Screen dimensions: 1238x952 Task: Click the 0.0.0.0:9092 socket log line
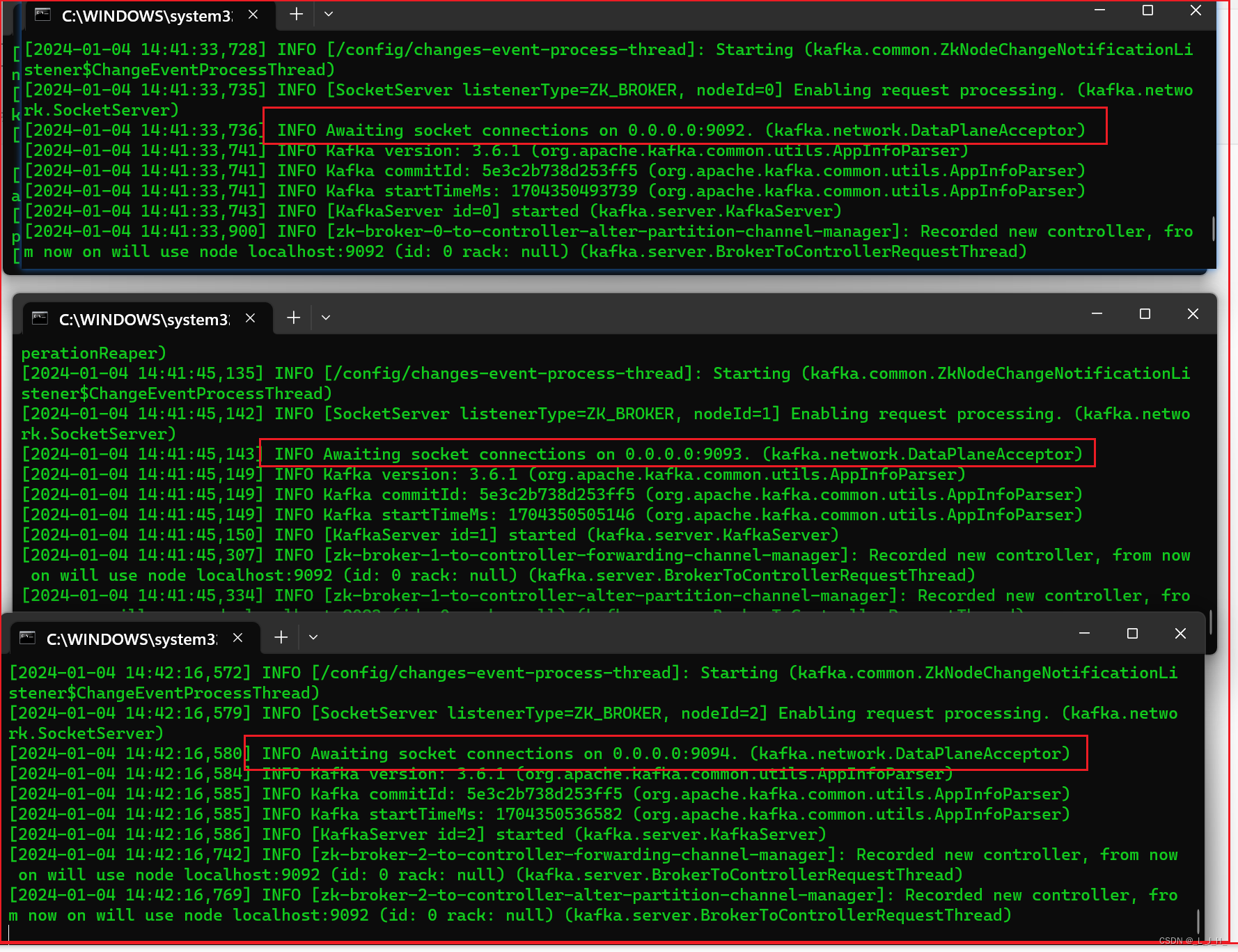coord(555,131)
